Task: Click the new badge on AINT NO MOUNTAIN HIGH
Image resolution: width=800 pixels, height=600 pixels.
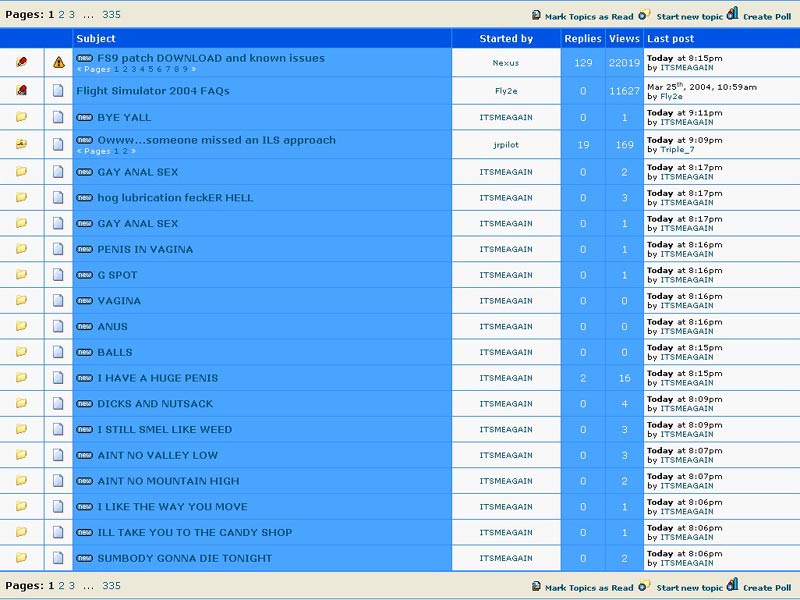Action: pyautogui.click(x=85, y=481)
